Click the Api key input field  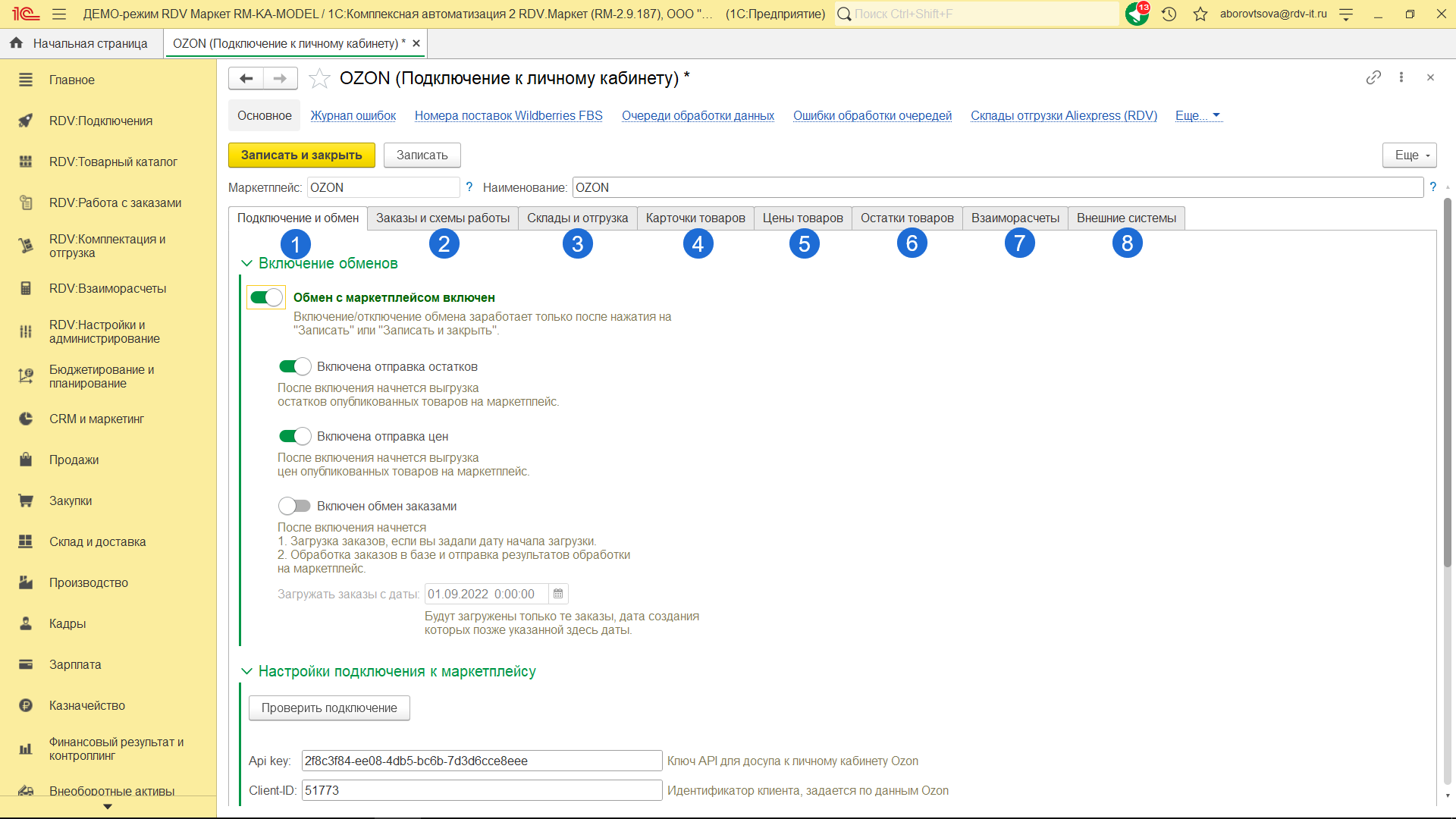(482, 761)
